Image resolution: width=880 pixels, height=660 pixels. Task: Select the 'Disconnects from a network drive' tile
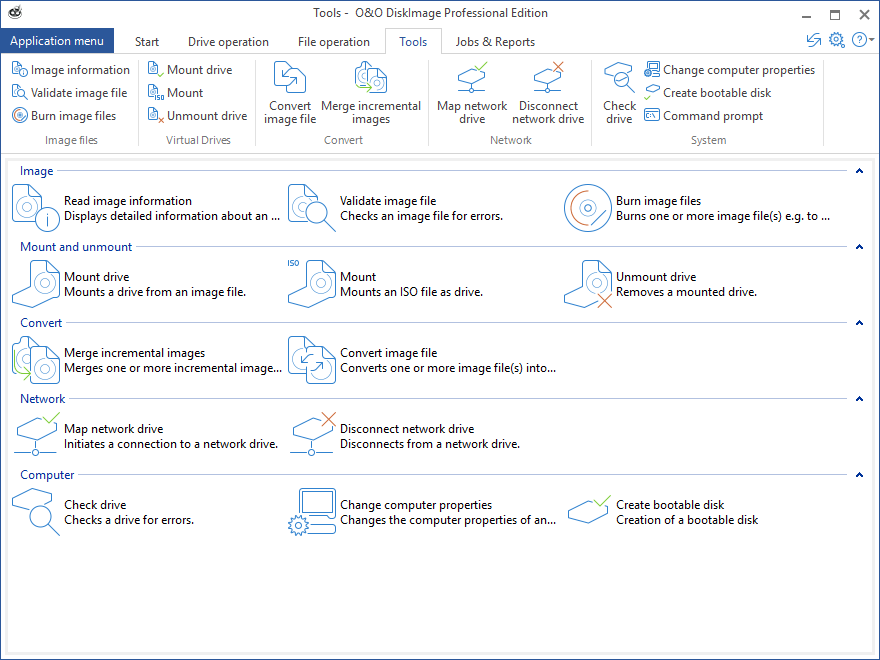(x=404, y=436)
